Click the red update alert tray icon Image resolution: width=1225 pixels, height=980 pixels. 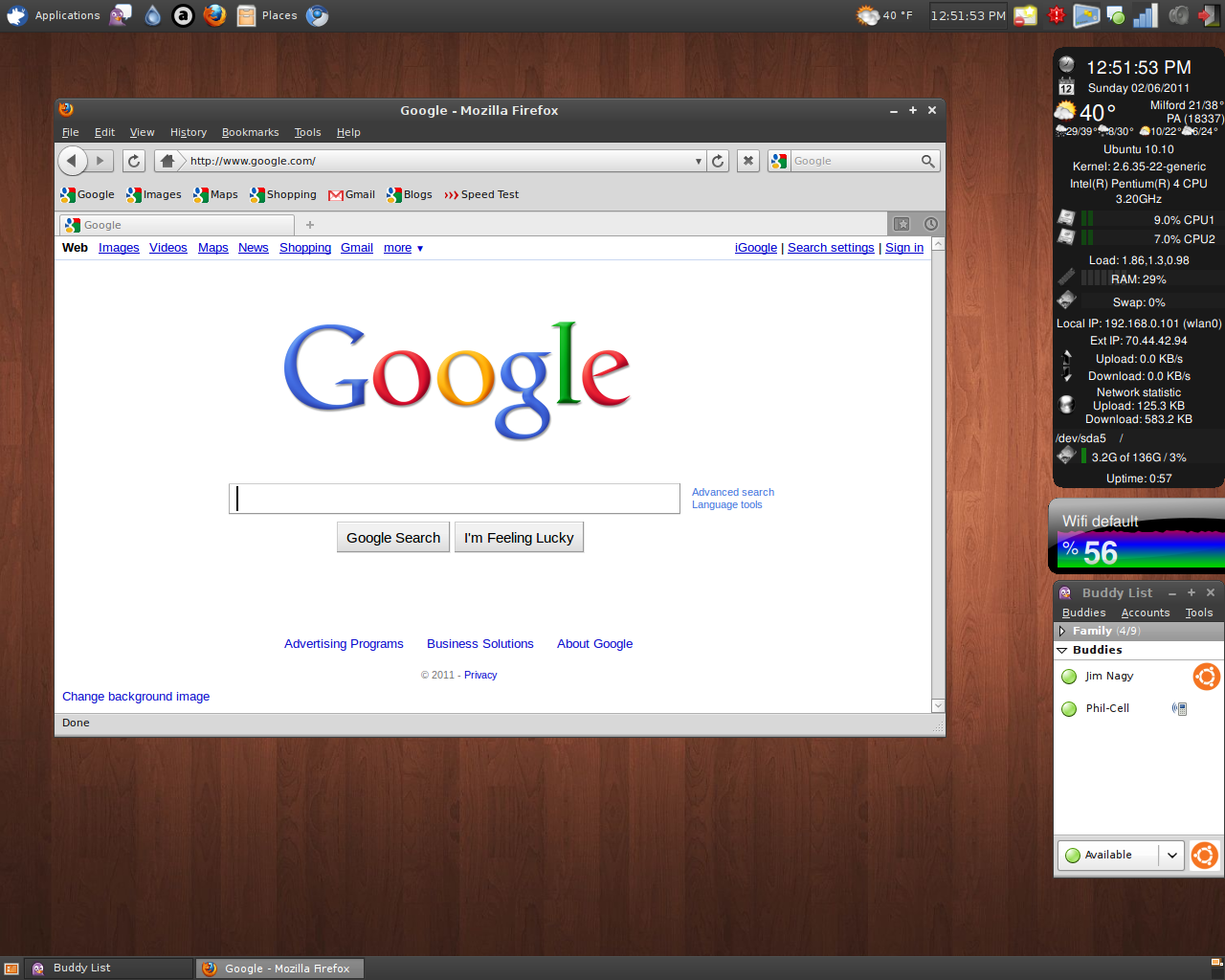[1056, 15]
